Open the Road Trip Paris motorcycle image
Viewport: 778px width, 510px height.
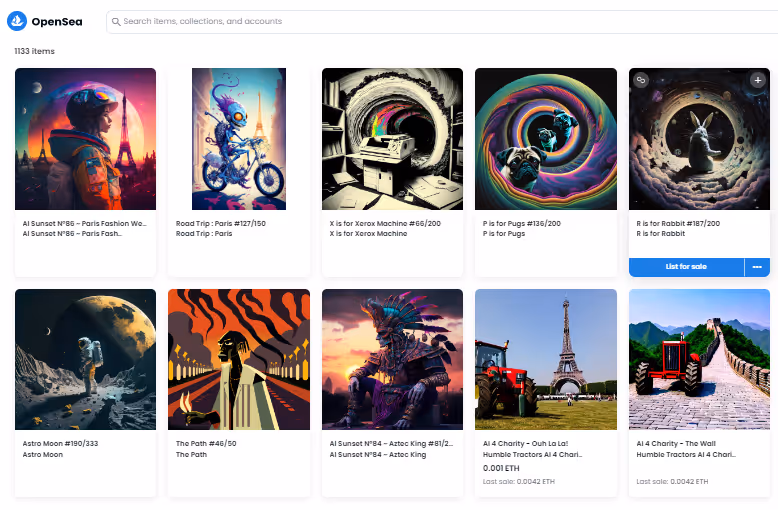pyautogui.click(x=238, y=139)
